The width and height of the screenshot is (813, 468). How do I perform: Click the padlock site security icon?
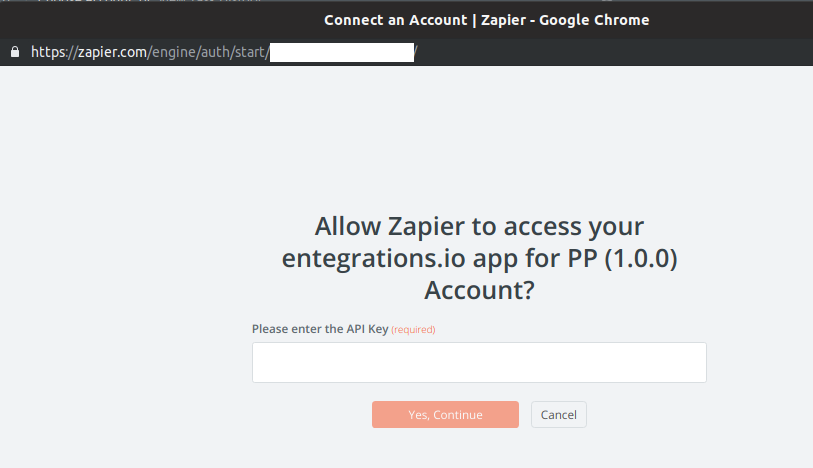(15, 52)
